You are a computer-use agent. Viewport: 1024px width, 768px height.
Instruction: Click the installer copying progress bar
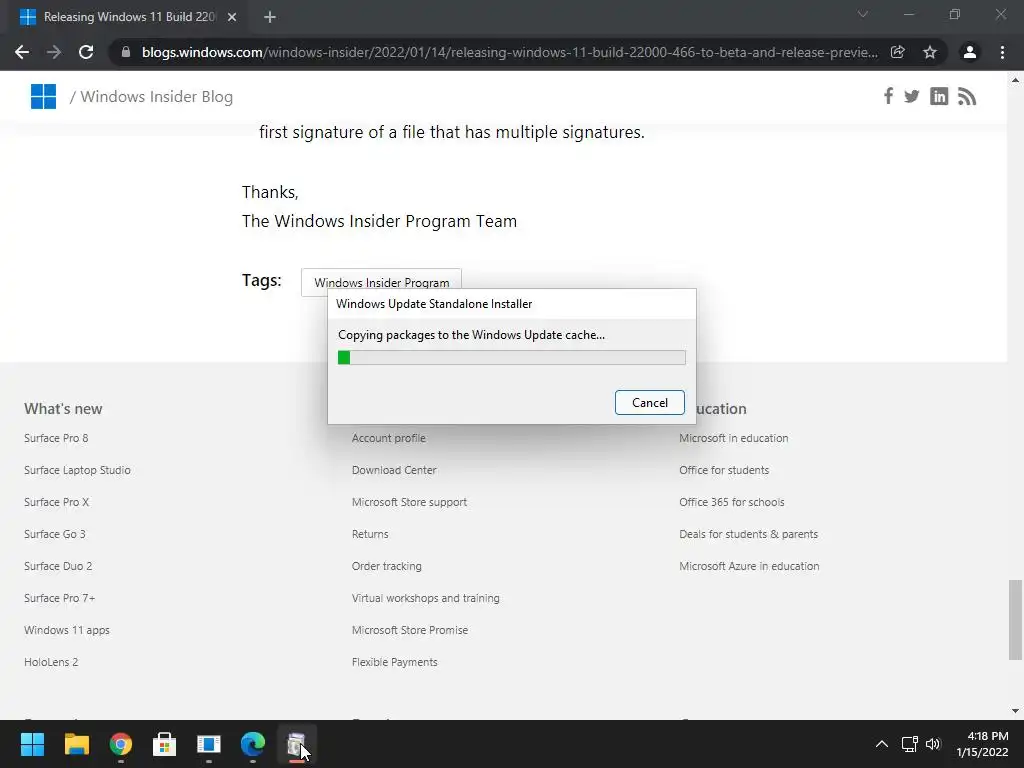coord(511,357)
